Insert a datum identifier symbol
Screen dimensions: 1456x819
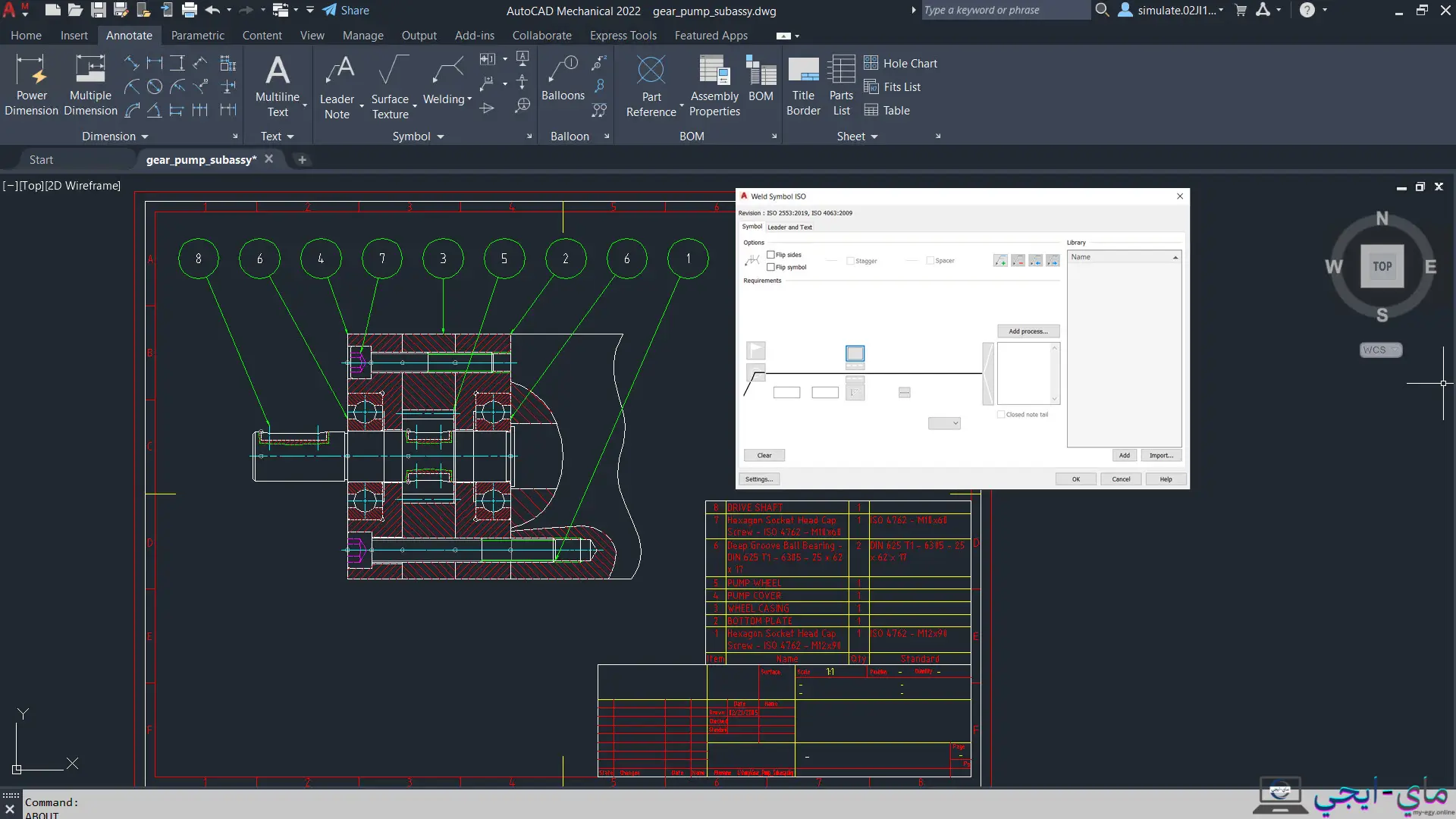[x=522, y=58]
